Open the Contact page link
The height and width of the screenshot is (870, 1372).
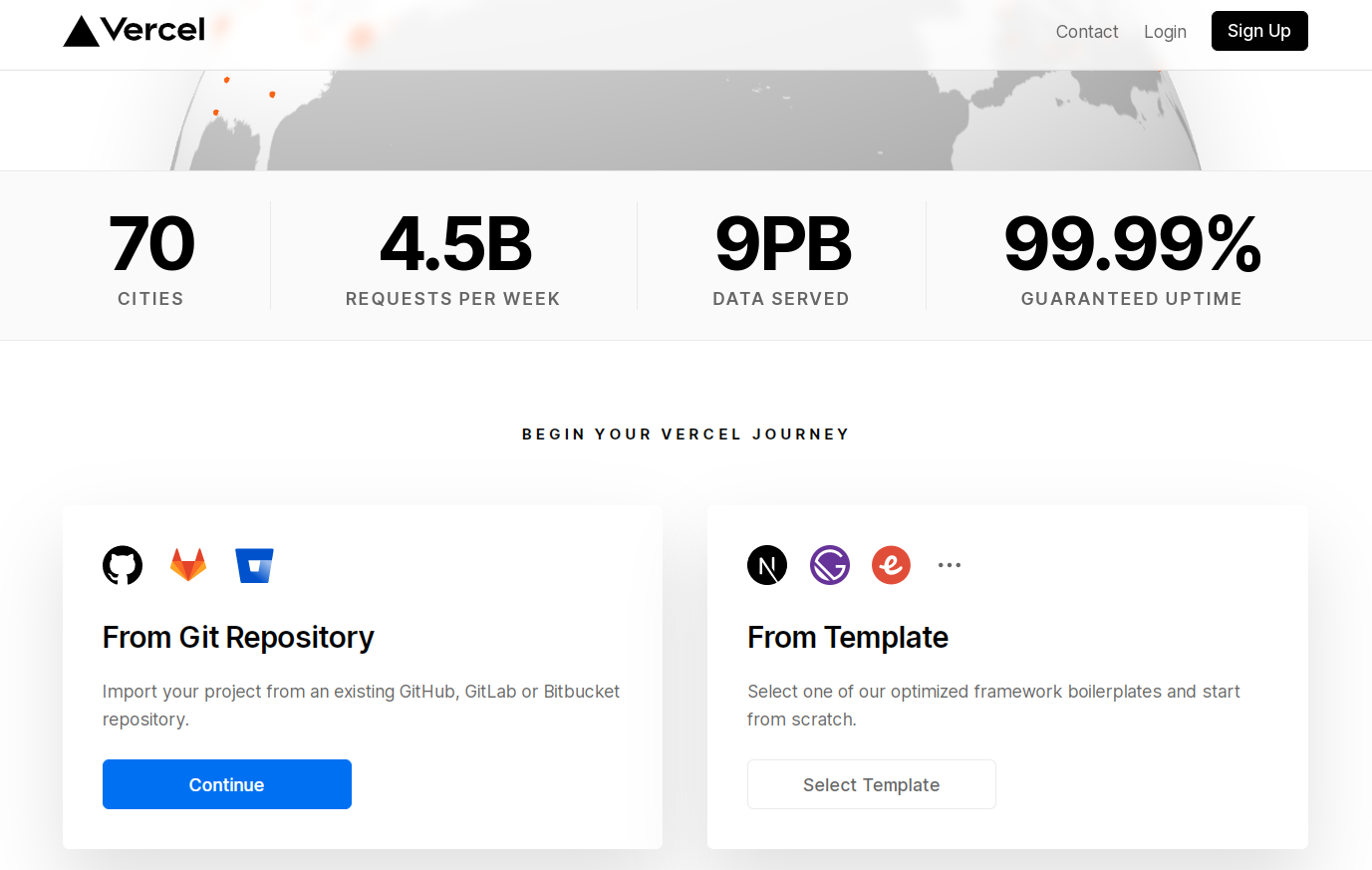coord(1087,32)
